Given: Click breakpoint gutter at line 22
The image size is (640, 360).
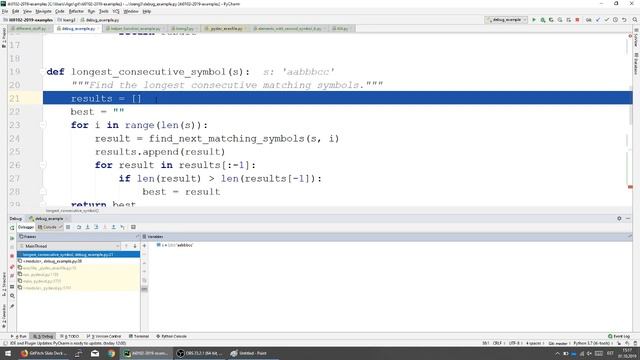Looking at the screenshot, I should point(33,112).
